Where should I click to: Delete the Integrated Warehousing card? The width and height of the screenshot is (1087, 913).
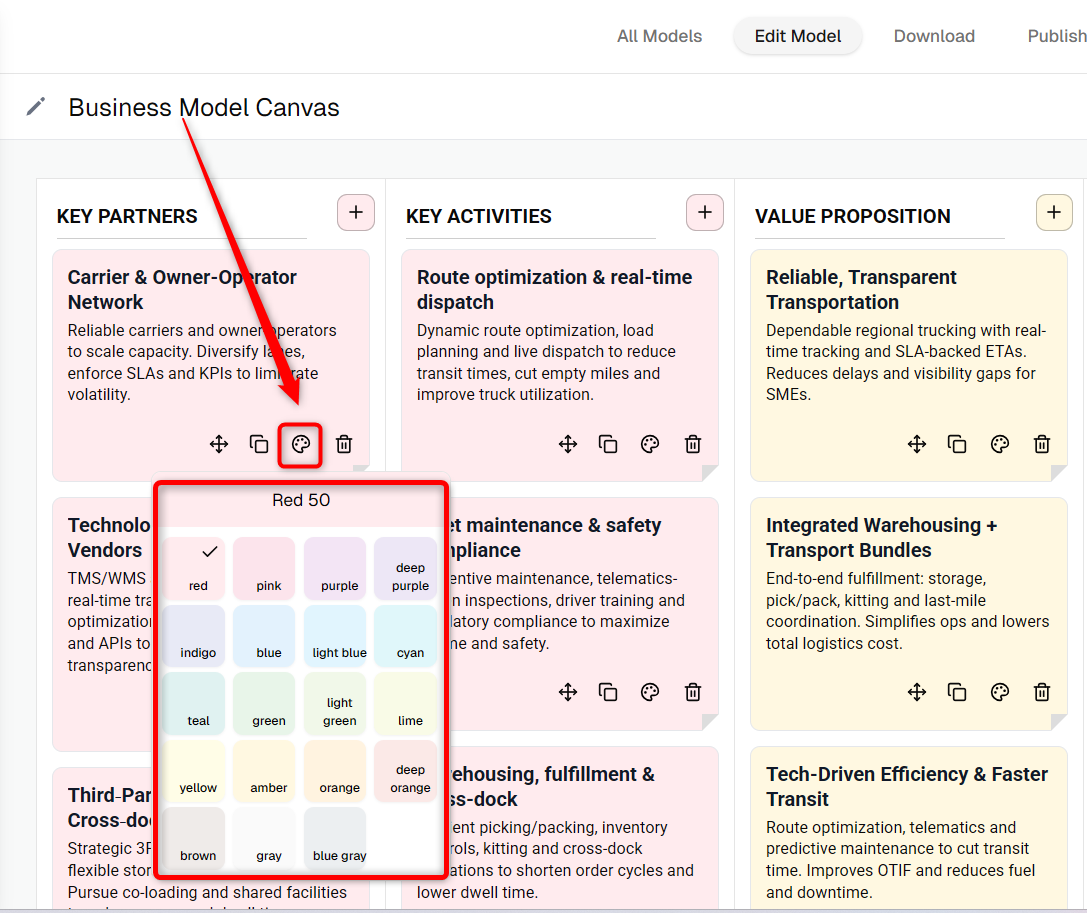pos(1041,692)
